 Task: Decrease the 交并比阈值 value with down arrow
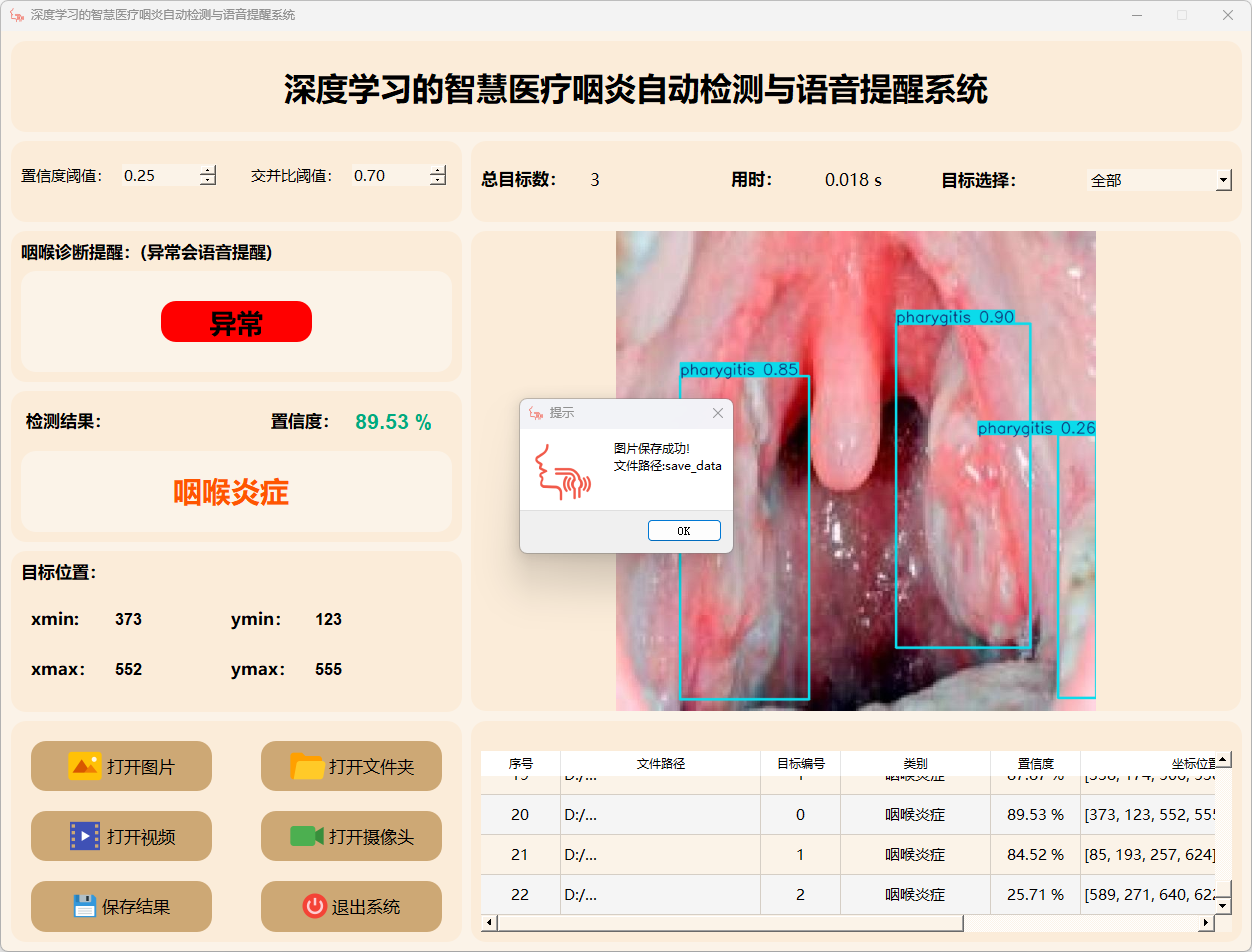[438, 181]
